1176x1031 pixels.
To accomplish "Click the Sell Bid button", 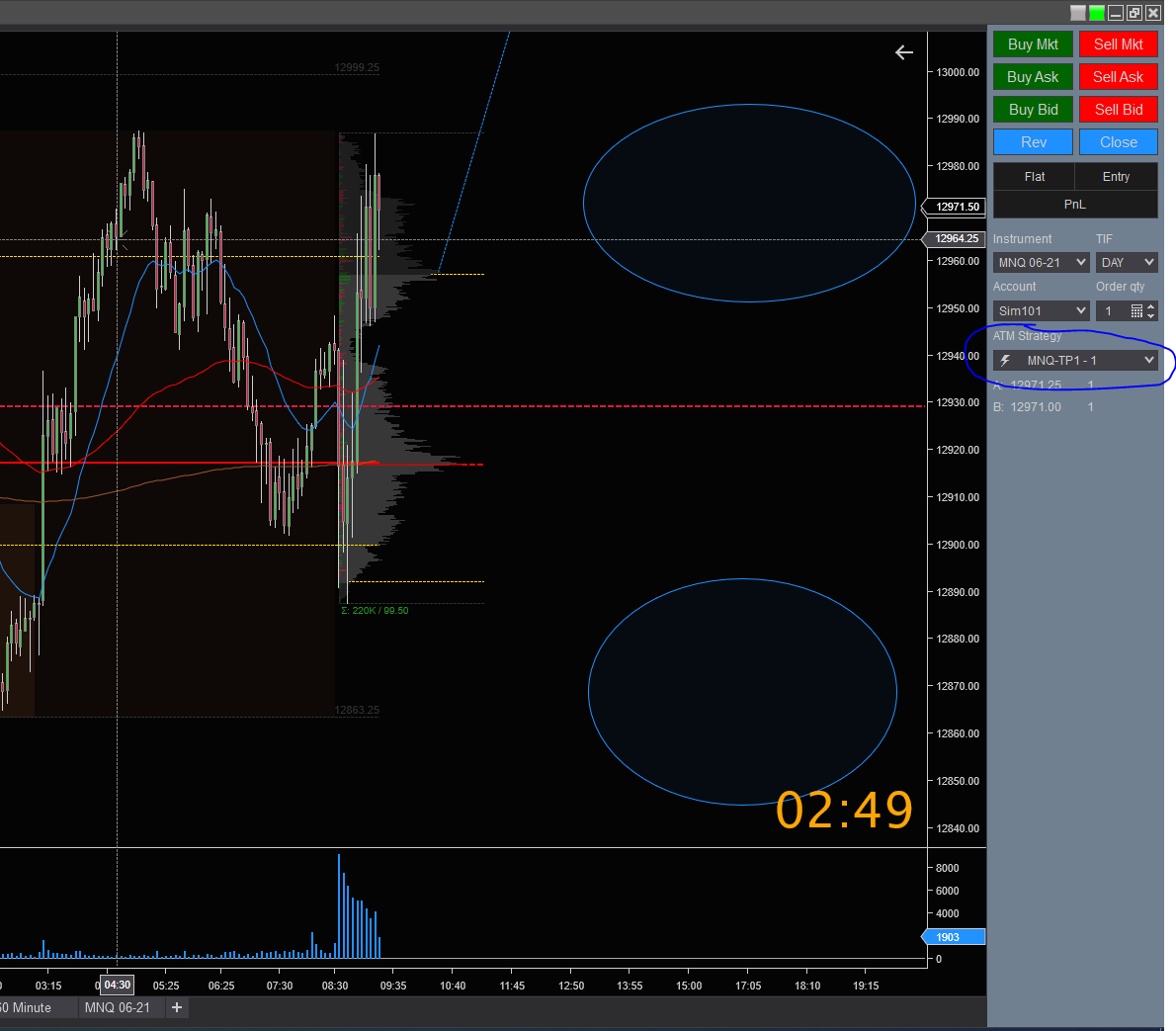I will tap(1119, 110).
